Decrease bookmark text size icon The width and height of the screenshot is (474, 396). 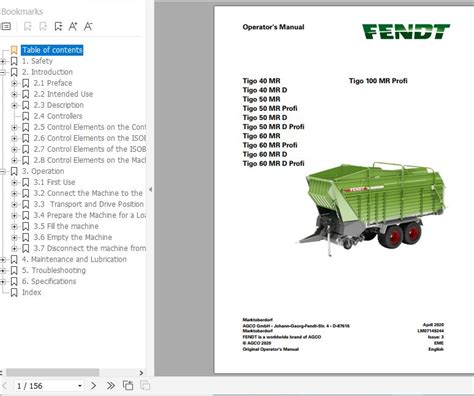point(88,26)
